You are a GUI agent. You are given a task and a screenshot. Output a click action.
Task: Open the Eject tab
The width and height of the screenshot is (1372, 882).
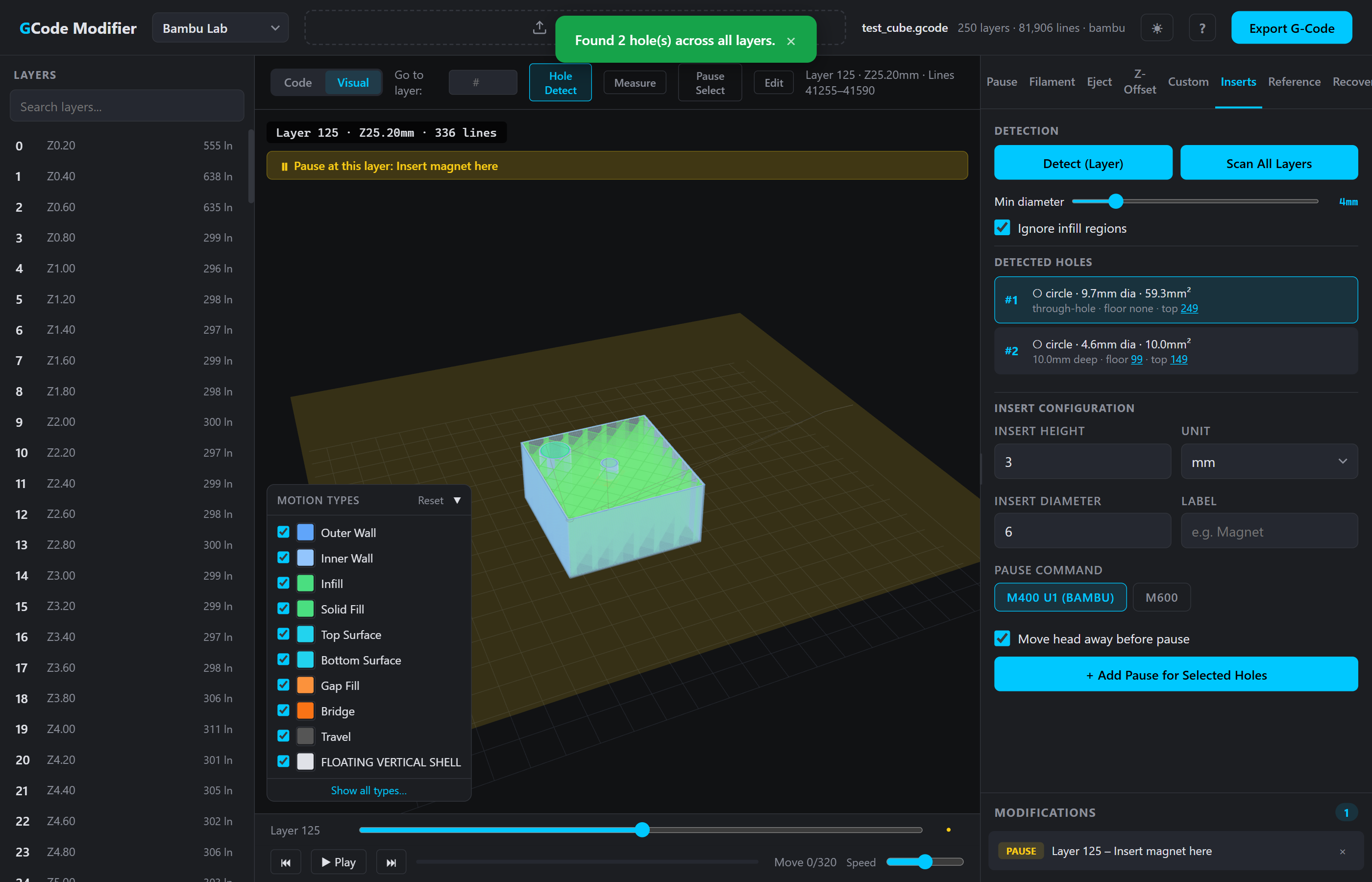coord(1099,82)
